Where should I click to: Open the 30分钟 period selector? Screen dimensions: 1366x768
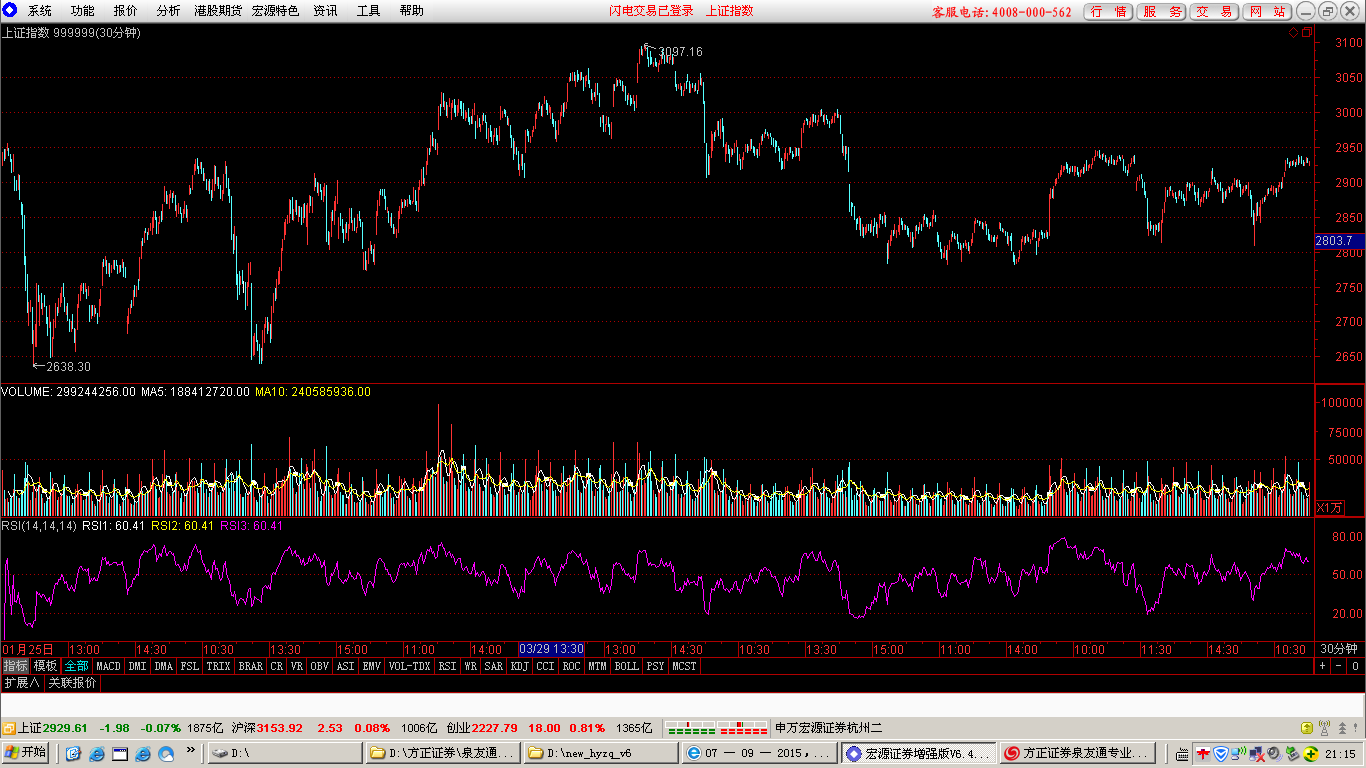(1340, 648)
